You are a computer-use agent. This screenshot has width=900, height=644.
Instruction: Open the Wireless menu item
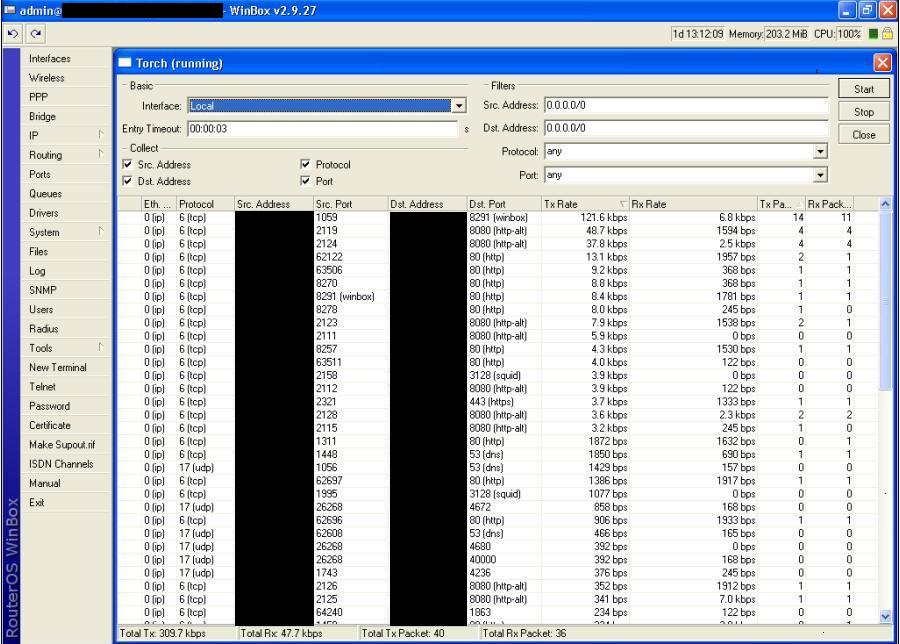[65, 77]
